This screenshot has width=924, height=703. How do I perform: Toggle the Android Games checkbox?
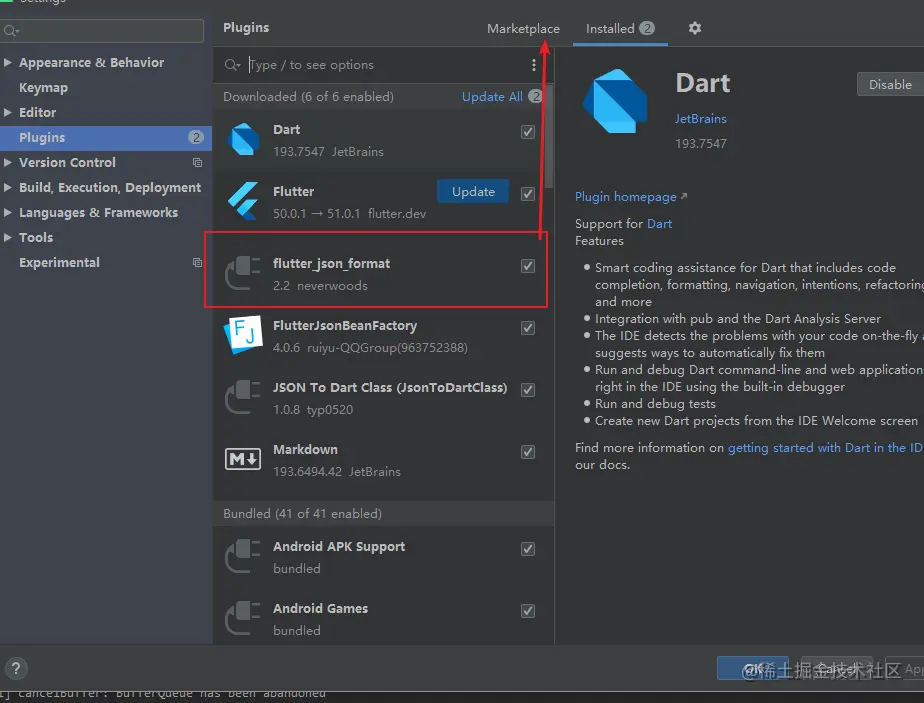(x=528, y=610)
